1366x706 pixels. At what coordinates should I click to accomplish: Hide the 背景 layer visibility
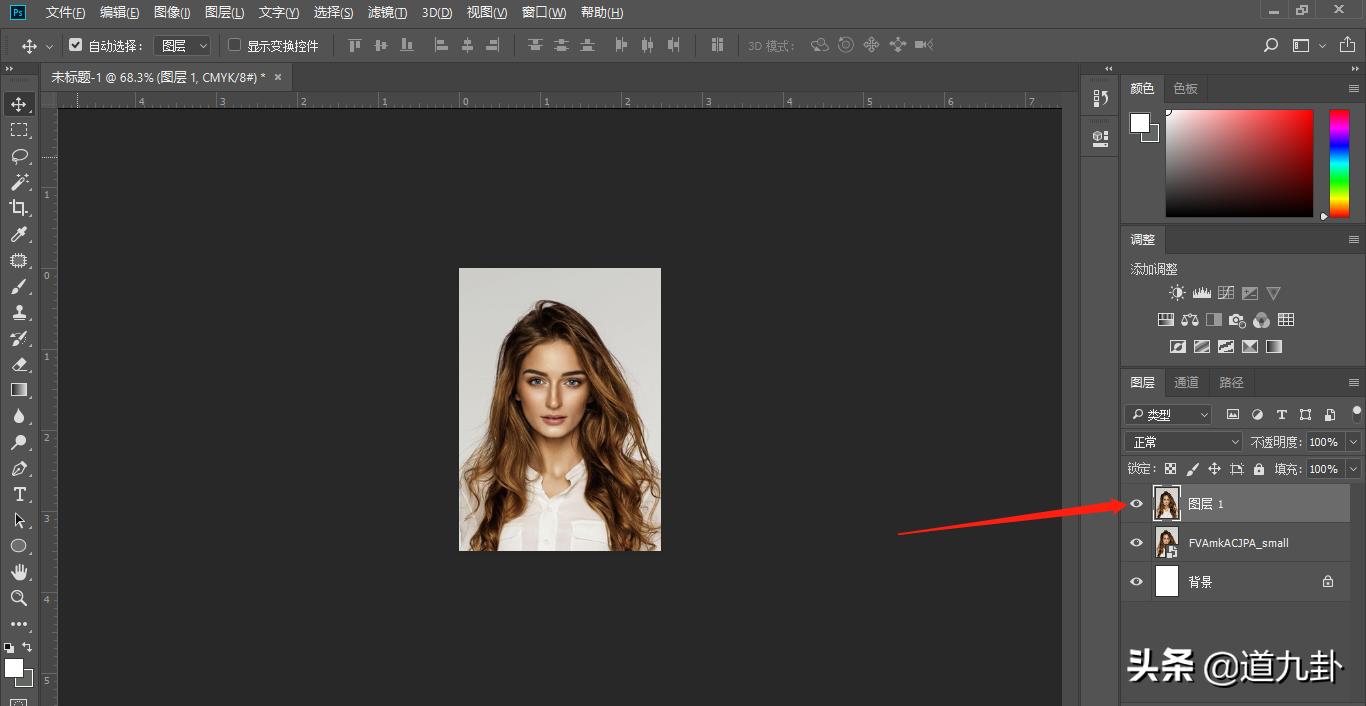[x=1136, y=581]
